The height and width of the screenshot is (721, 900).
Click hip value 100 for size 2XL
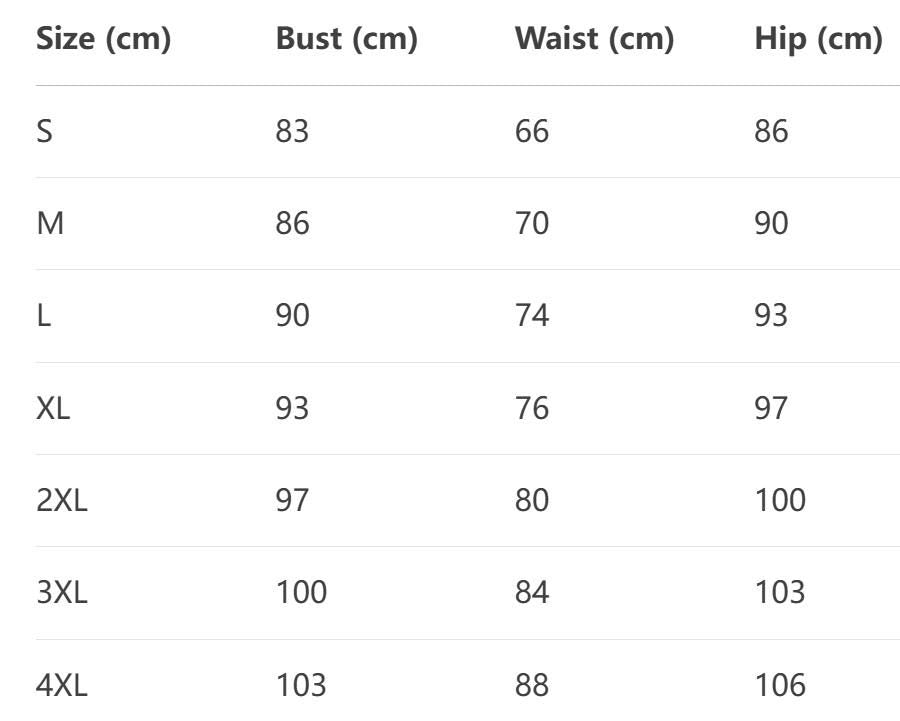pos(780,500)
